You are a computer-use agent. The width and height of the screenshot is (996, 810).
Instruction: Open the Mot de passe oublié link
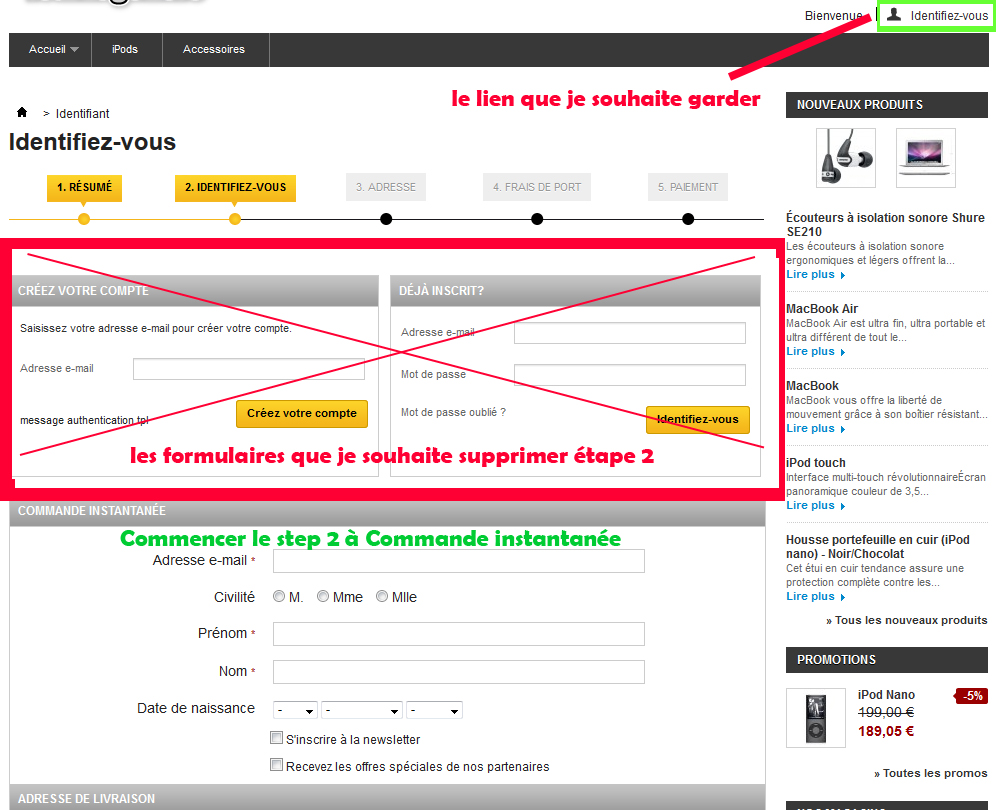point(453,412)
